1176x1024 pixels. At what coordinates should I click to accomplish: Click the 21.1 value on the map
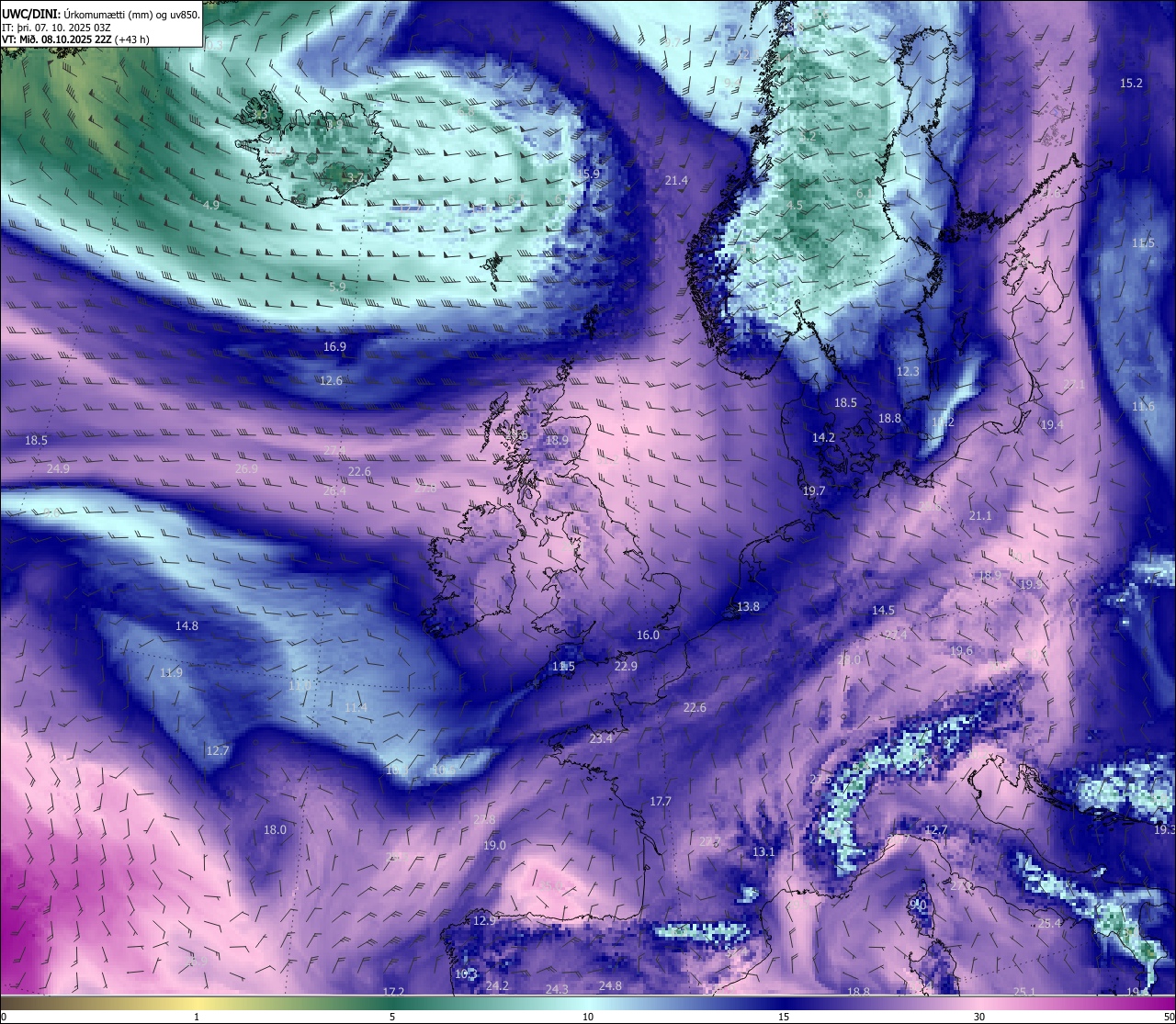point(980,516)
